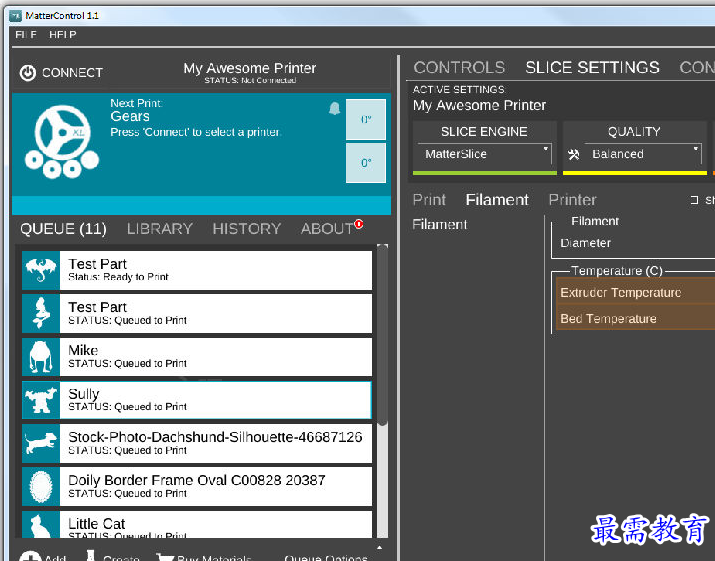Image resolution: width=715 pixels, height=561 pixels.
Task: Click the My Awesome Printer header name
Action: 250,68
